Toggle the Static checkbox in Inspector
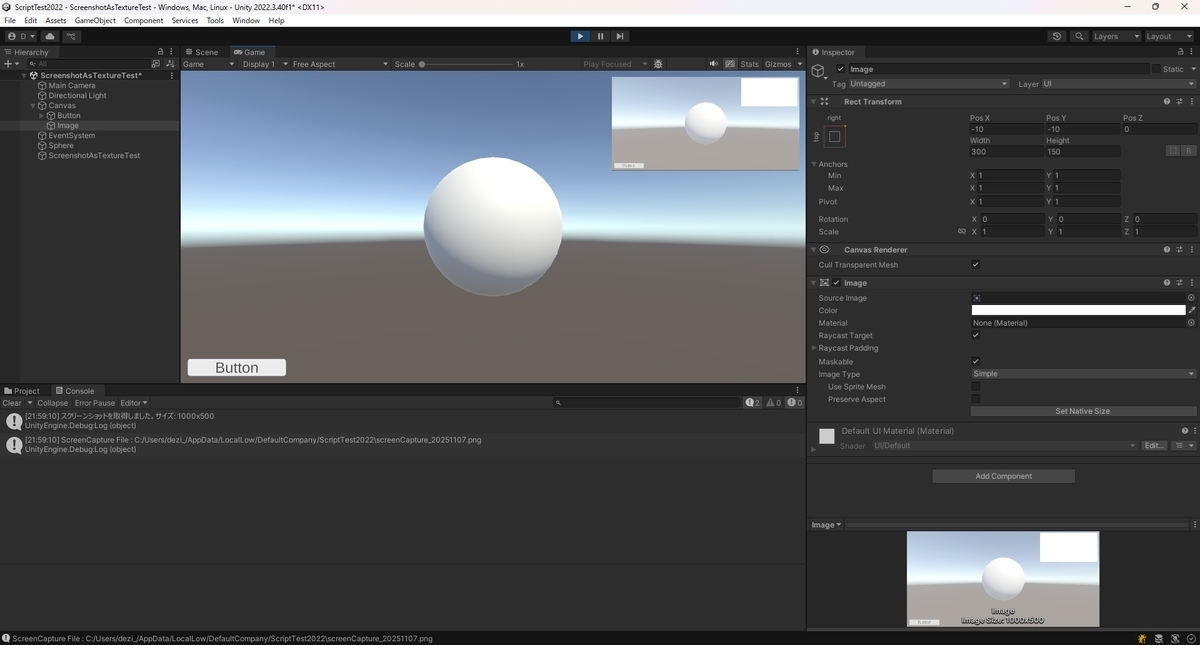The width and height of the screenshot is (1200, 645). coord(1156,69)
